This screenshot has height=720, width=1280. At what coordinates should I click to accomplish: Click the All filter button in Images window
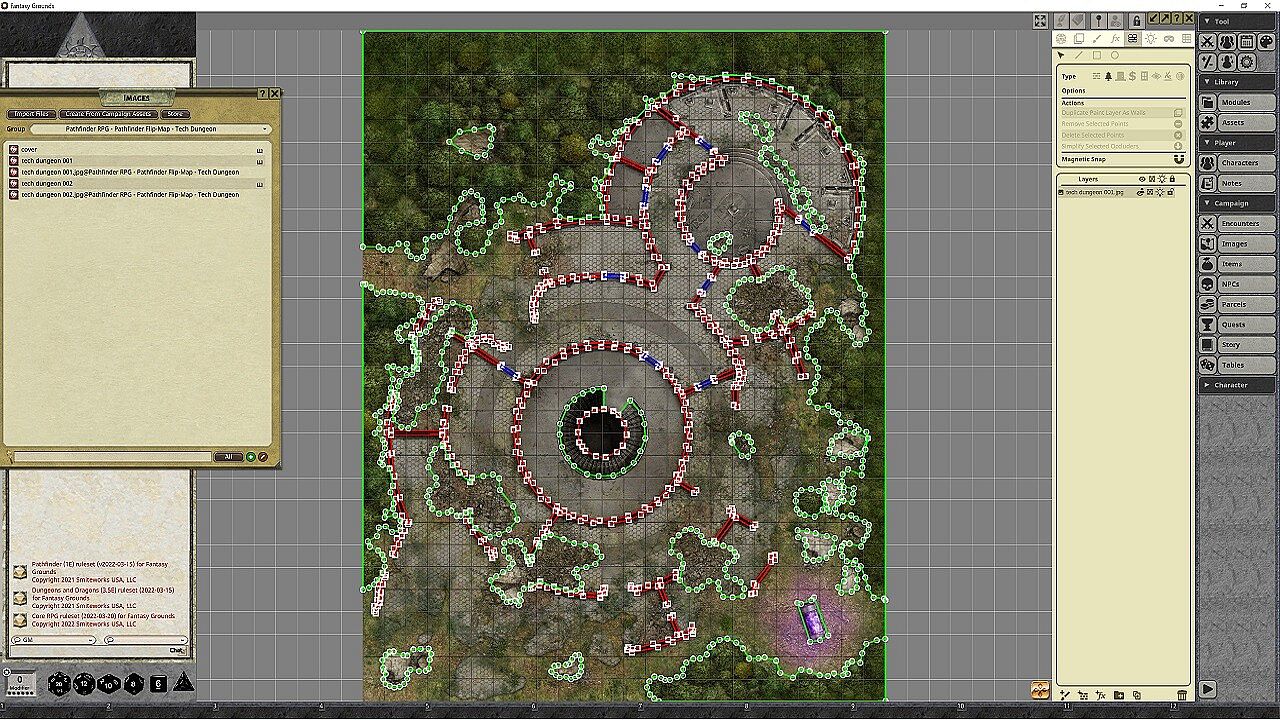click(x=228, y=457)
